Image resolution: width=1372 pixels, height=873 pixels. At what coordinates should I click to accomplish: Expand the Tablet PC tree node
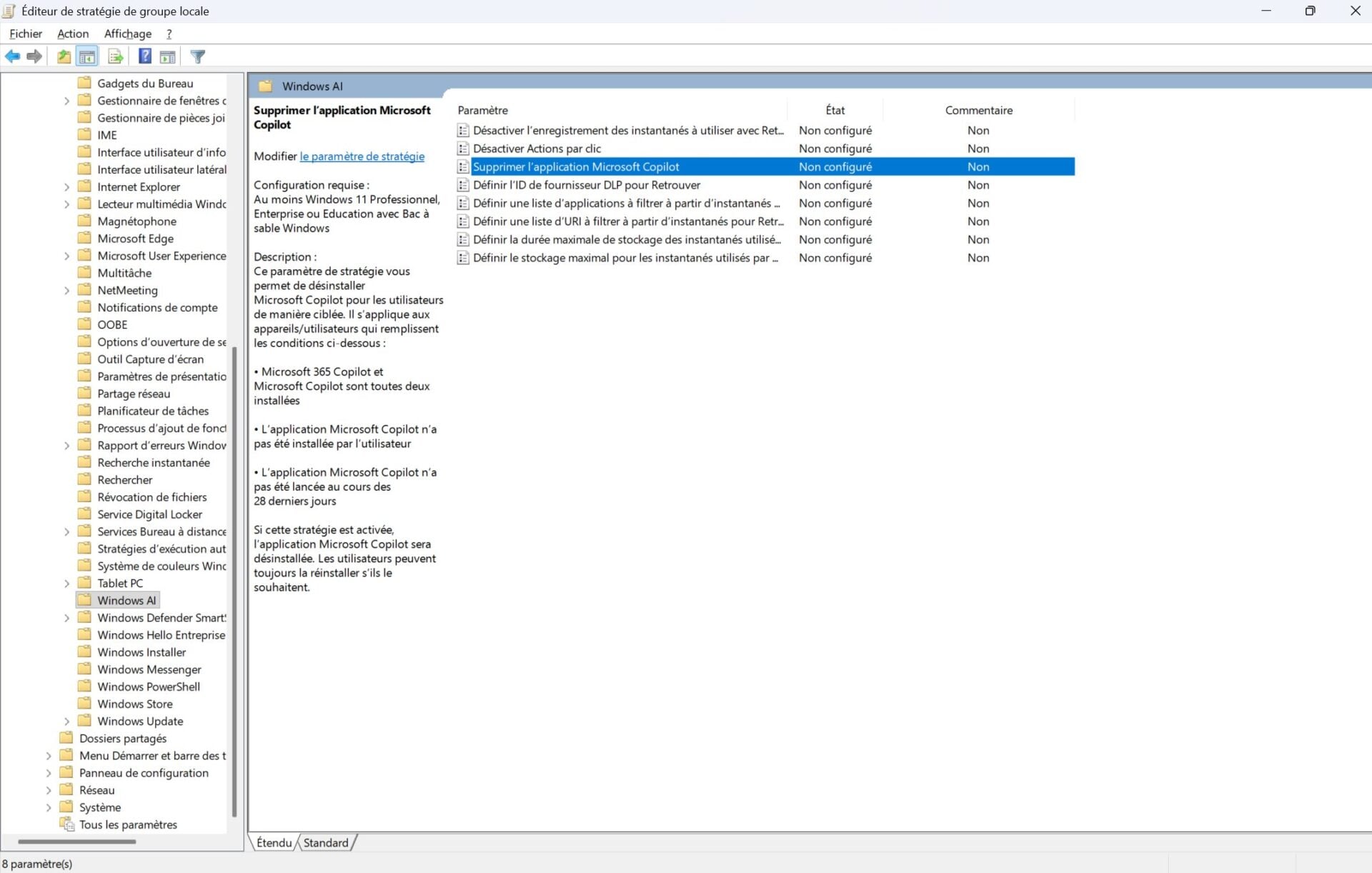pos(66,584)
